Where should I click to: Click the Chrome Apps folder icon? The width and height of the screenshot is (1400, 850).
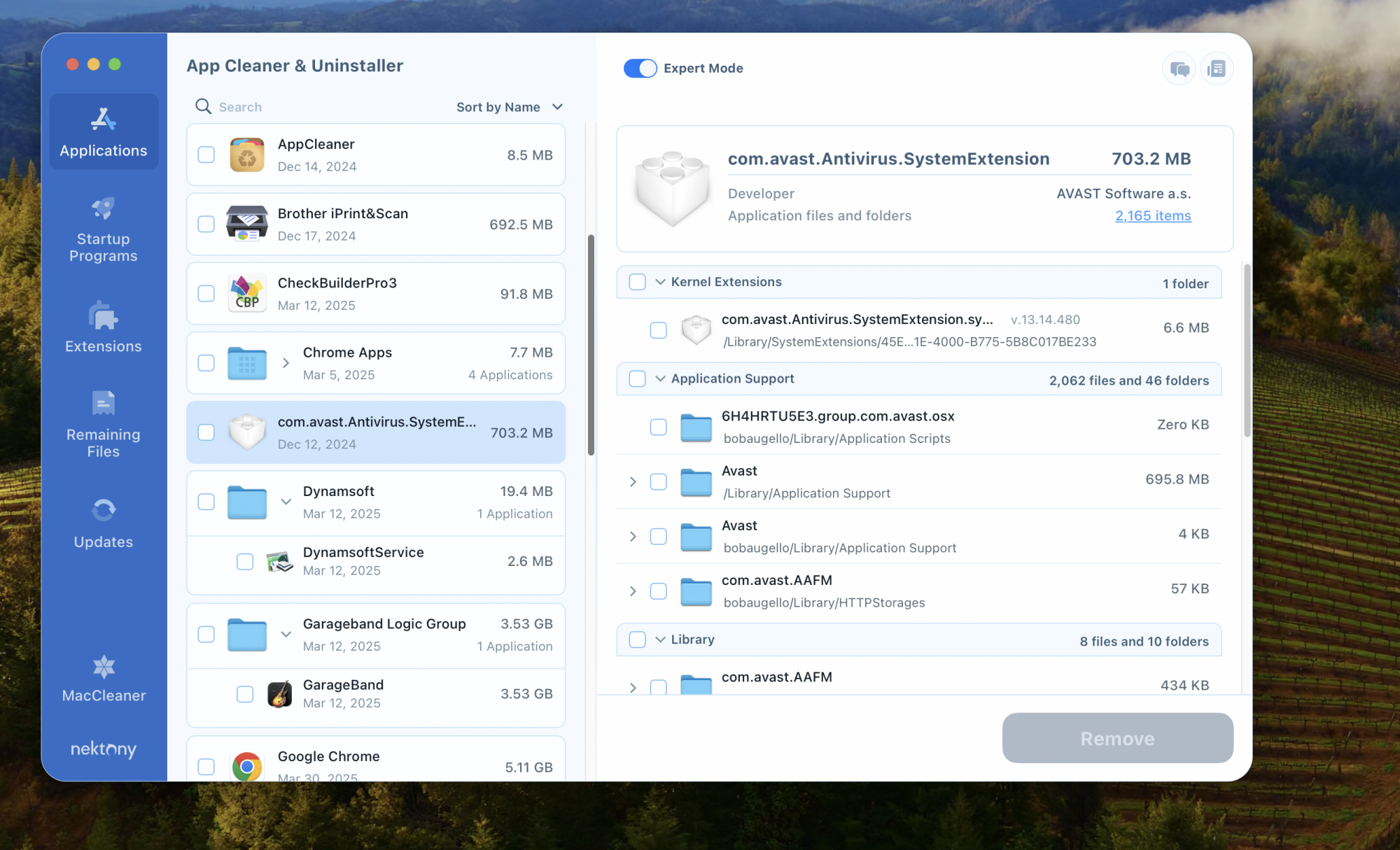[247, 363]
